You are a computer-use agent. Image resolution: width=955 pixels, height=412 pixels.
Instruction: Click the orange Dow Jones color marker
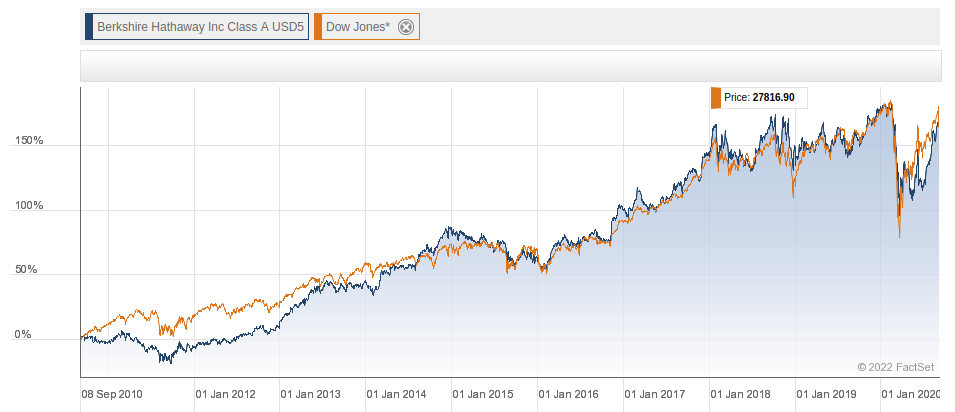(317, 27)
